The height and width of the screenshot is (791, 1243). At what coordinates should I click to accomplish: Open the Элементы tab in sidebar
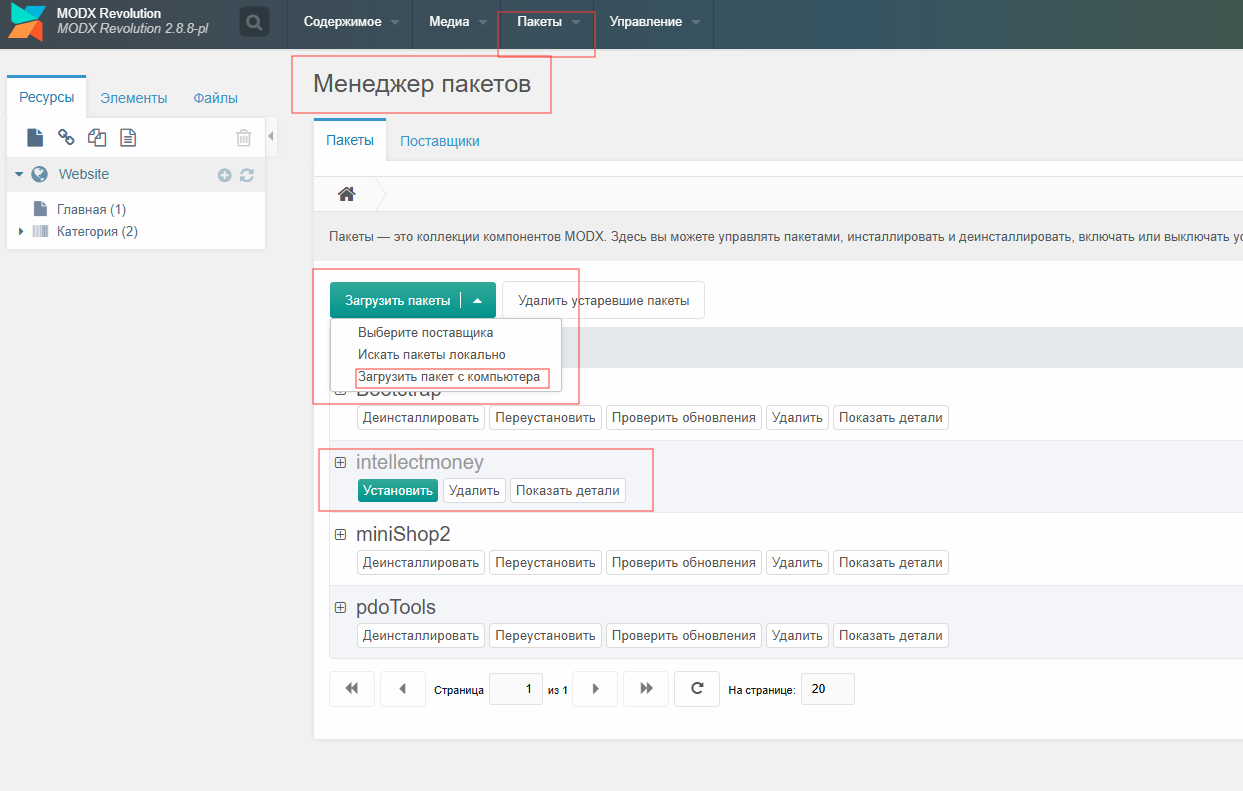pyautogui.click(x=133, y=98)
